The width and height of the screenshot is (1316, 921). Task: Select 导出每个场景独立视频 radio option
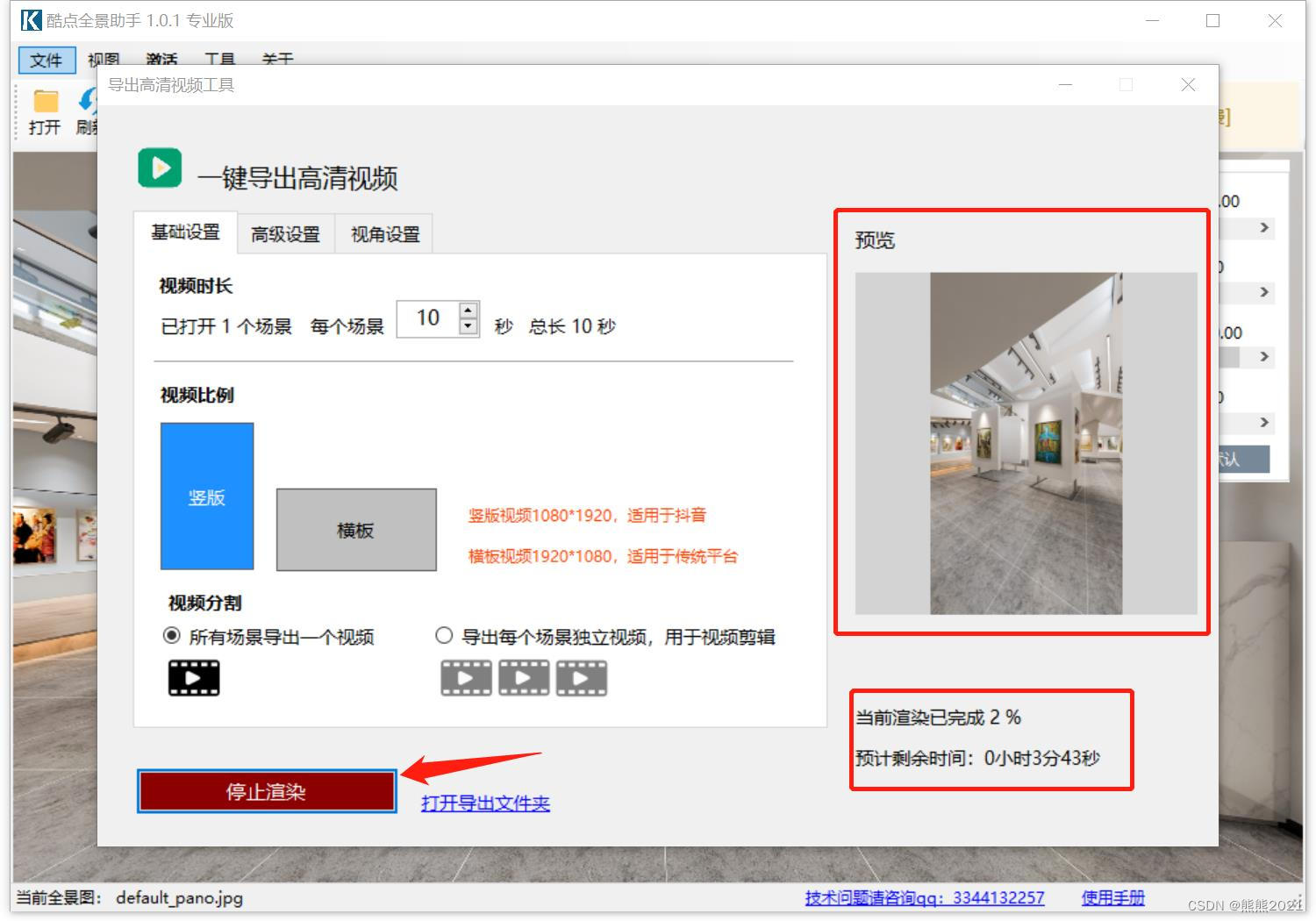(x=444, y=636)
